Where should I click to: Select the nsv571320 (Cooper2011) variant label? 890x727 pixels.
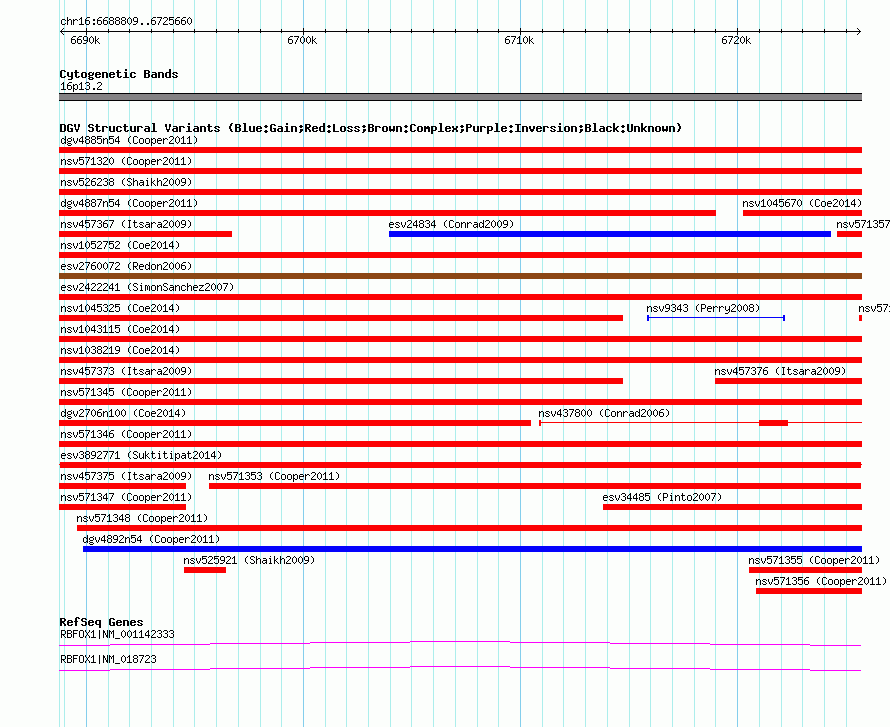pos(126,162)
